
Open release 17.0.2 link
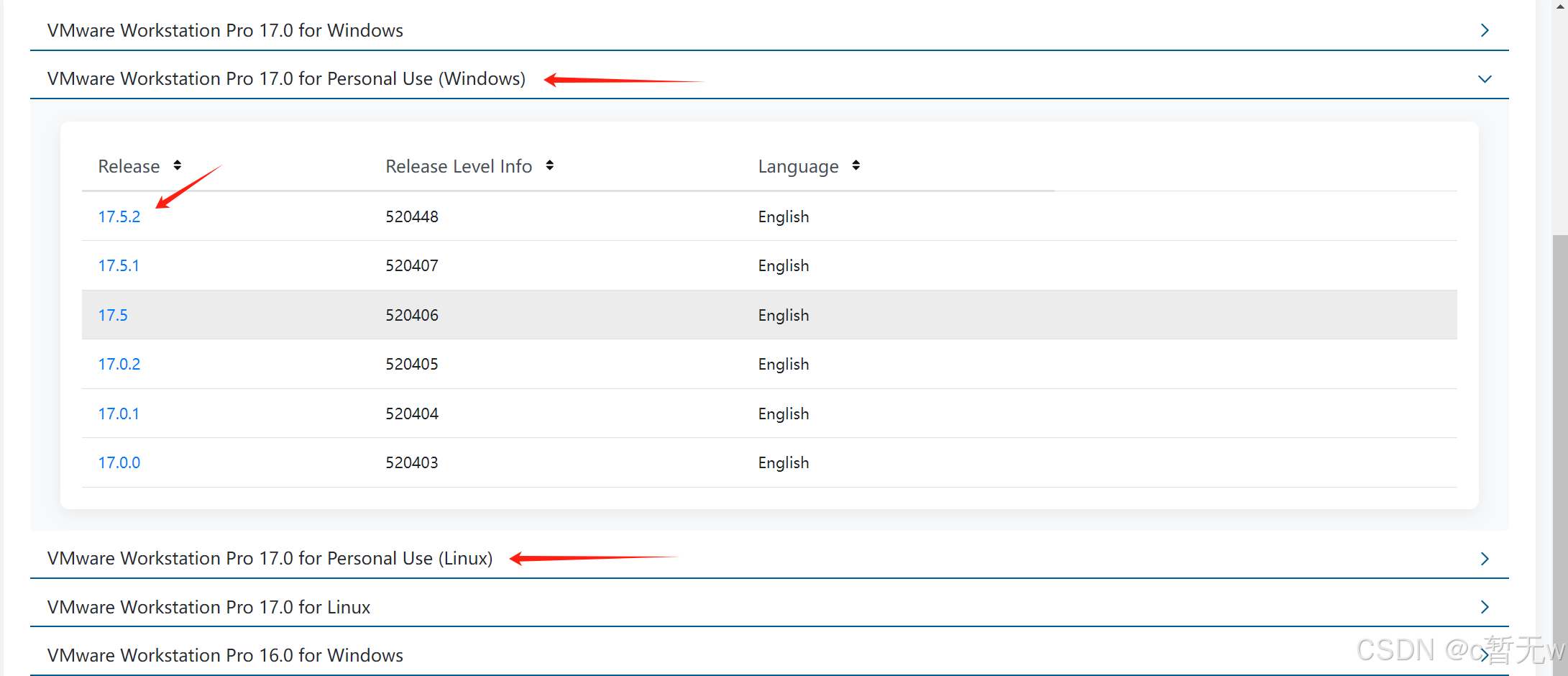[x=119, y=364]
